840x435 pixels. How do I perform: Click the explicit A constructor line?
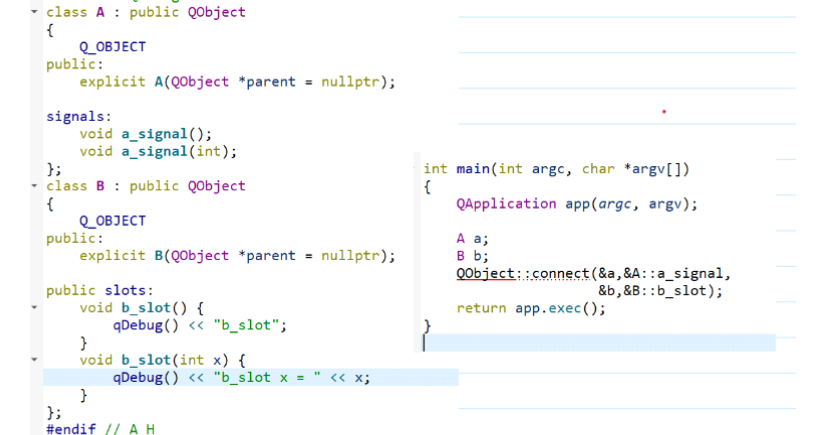pos(237,81)
